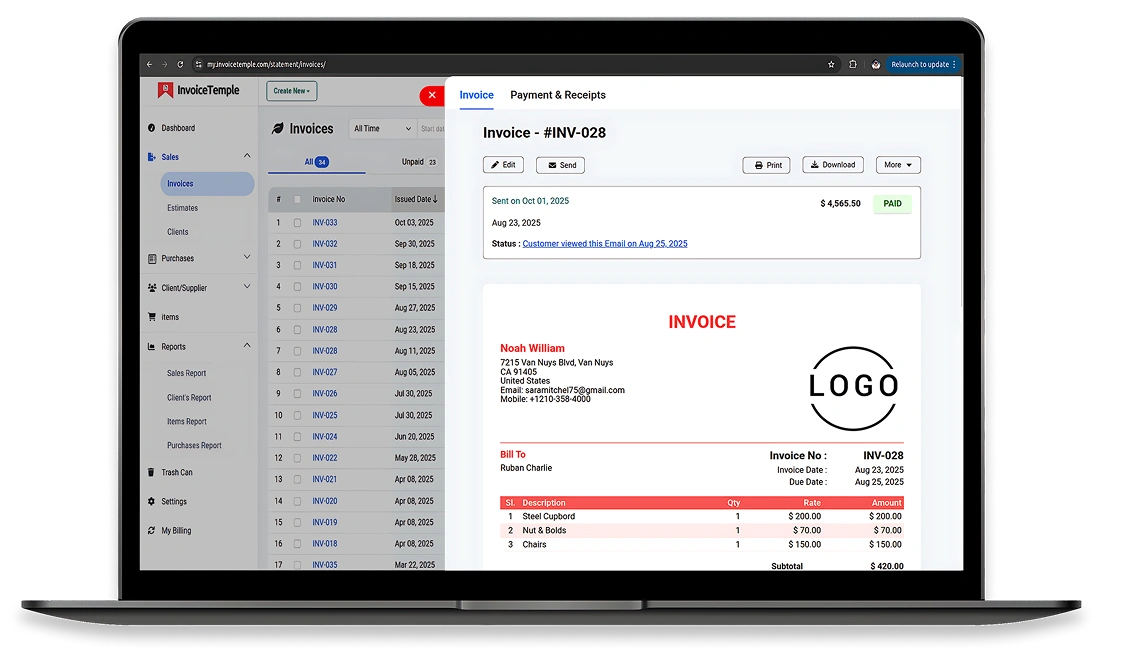Click the My Billing icon
Image resolution: width=1122 pixels, height=663 pixels.
coord(152,530)
